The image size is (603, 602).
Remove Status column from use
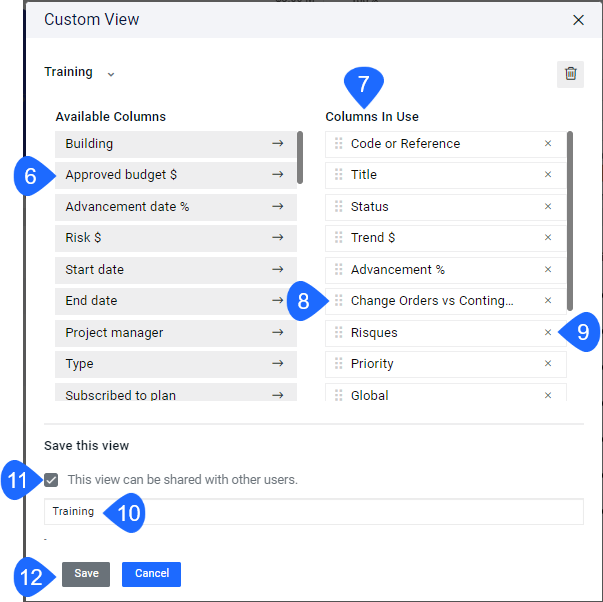[548, 207]
